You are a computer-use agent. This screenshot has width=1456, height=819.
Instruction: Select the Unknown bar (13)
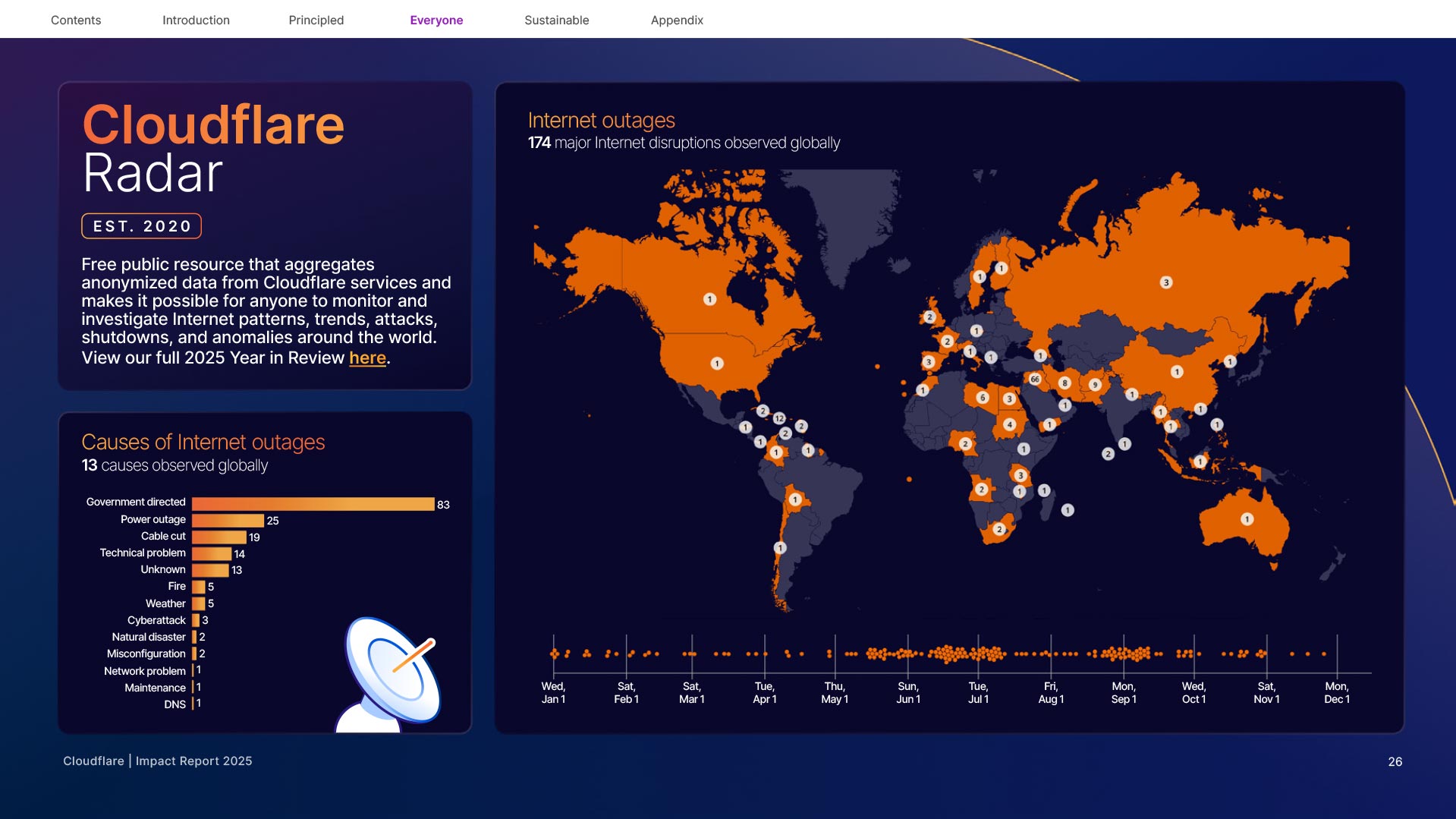coord(210,570)
